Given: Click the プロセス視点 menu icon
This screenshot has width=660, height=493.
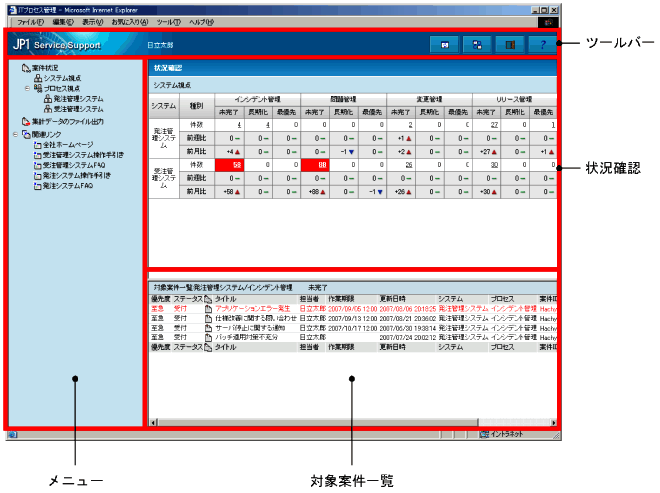Looking at the screenshot, I should click(x=38, y=88).
